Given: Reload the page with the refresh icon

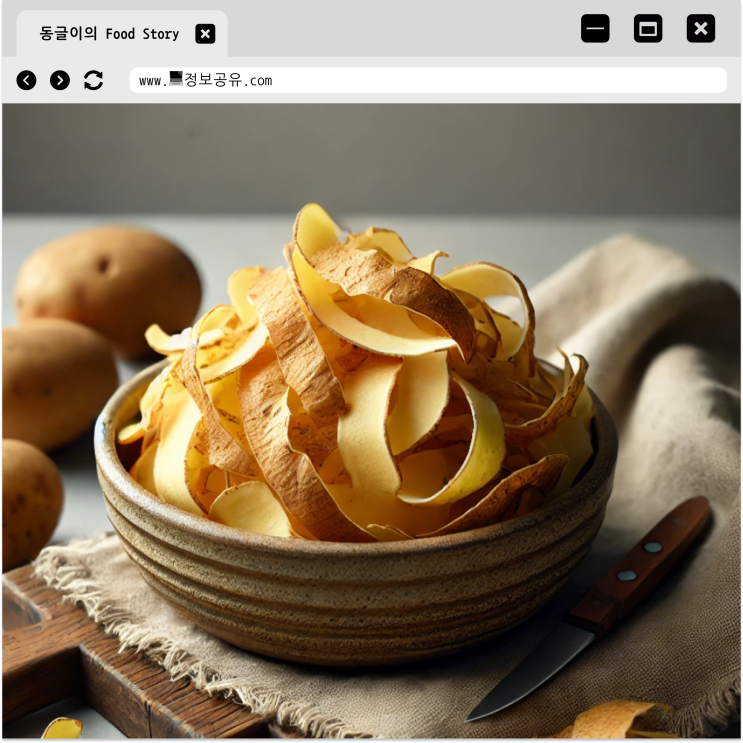Looking at the screenshot, I should pos(93,80).
